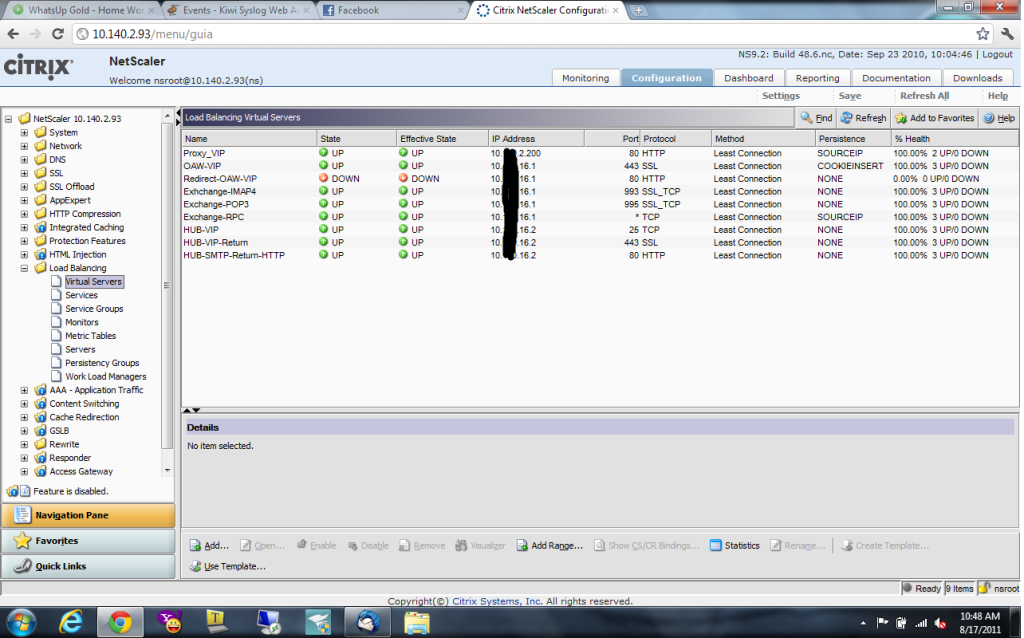
Task: Click the Find magnifier icon
Action: click(807, 118)
